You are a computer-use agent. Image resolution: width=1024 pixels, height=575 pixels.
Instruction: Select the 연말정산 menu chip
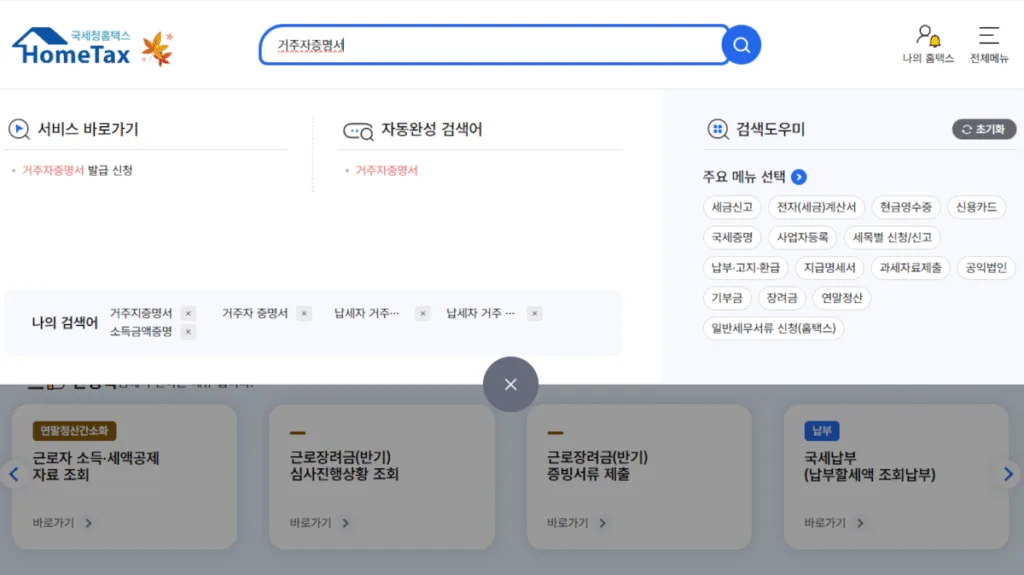click(x=841, y=298)
